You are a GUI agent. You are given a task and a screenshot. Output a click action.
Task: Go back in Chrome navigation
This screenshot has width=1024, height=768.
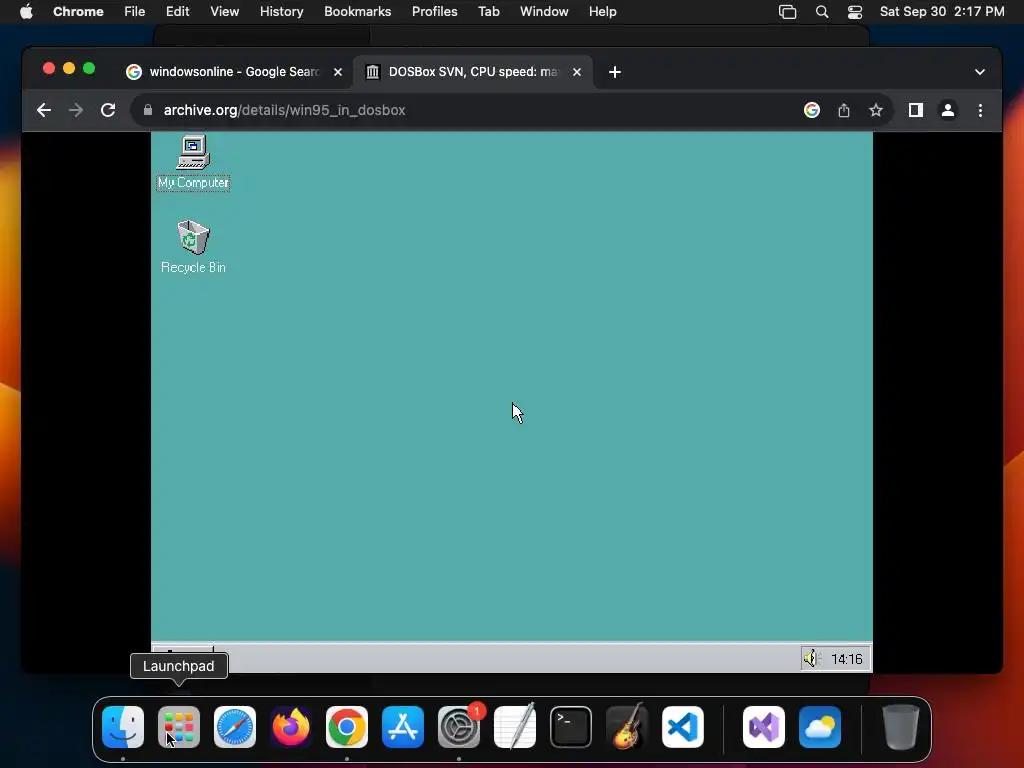point(44,110)
